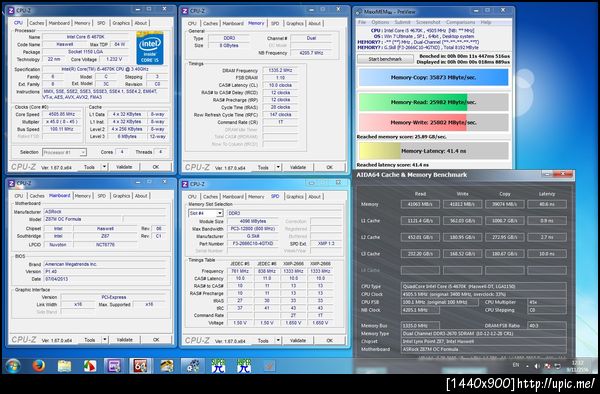Click AIDA64 L1 Cache Write result field
This screenshot has width=600, height=394.
[462, 221]
